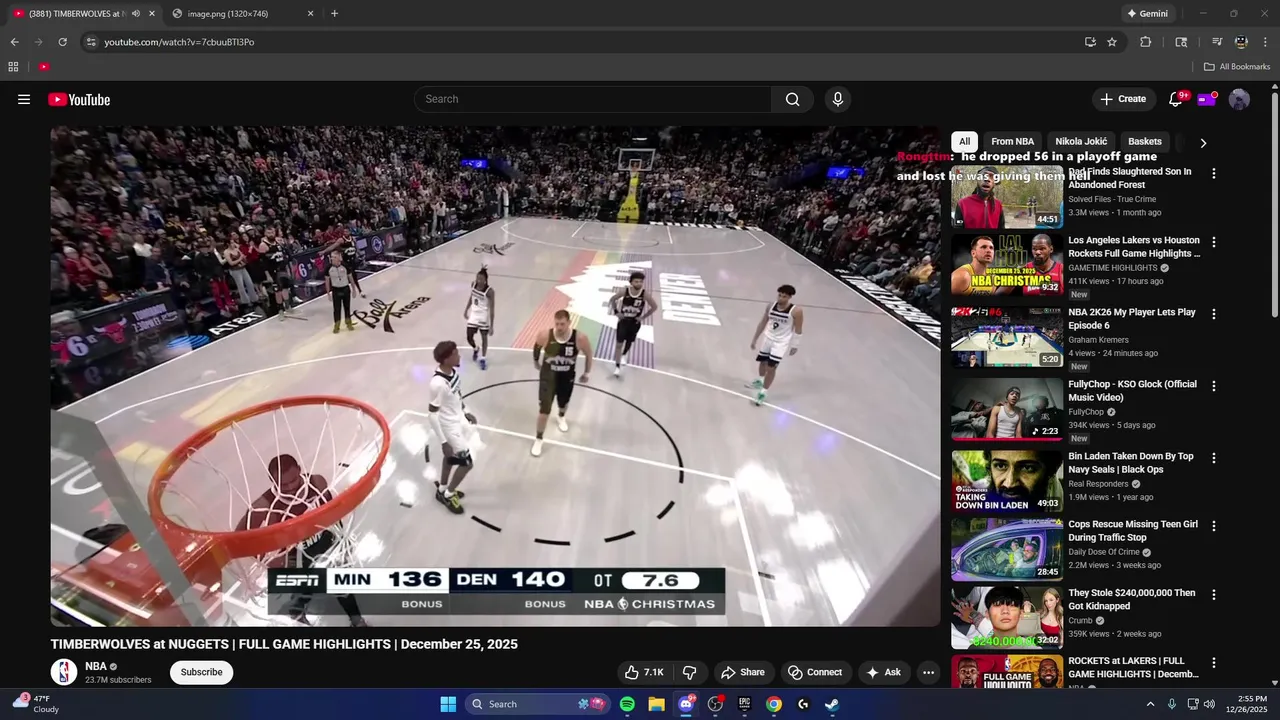This screenshot has width=1280, height=720.
Task: Open Windows taskbar search box
Action: (537, 704)
